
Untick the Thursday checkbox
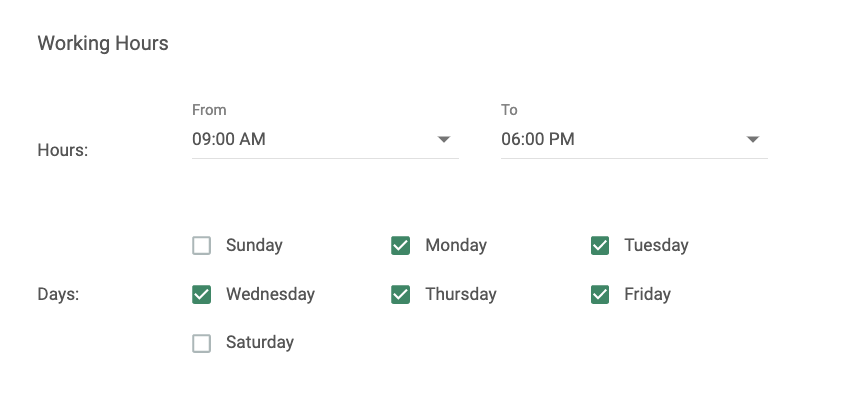point(400,294)
